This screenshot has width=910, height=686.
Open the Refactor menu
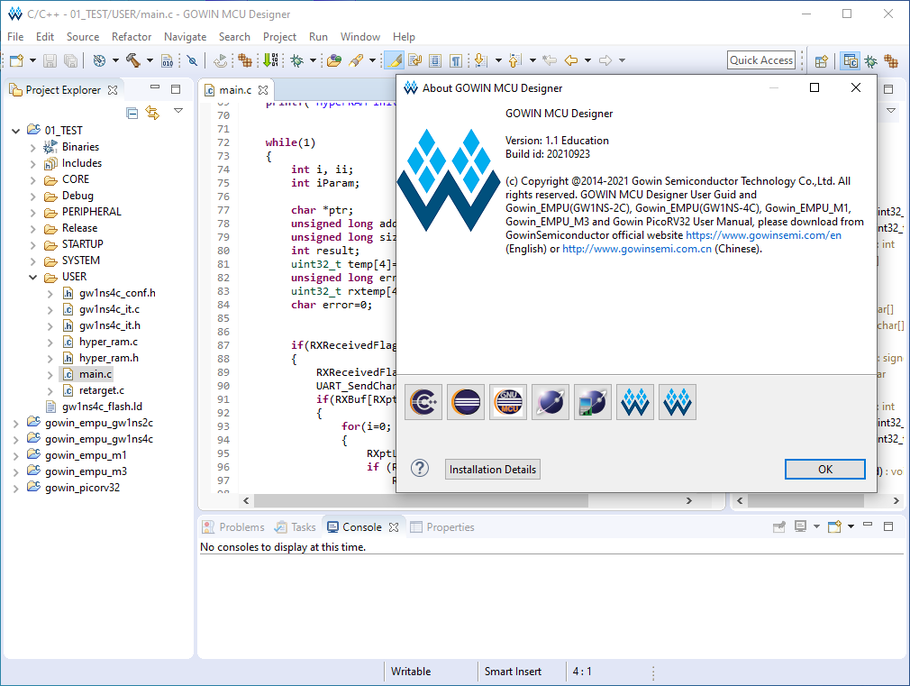point(132,37)
